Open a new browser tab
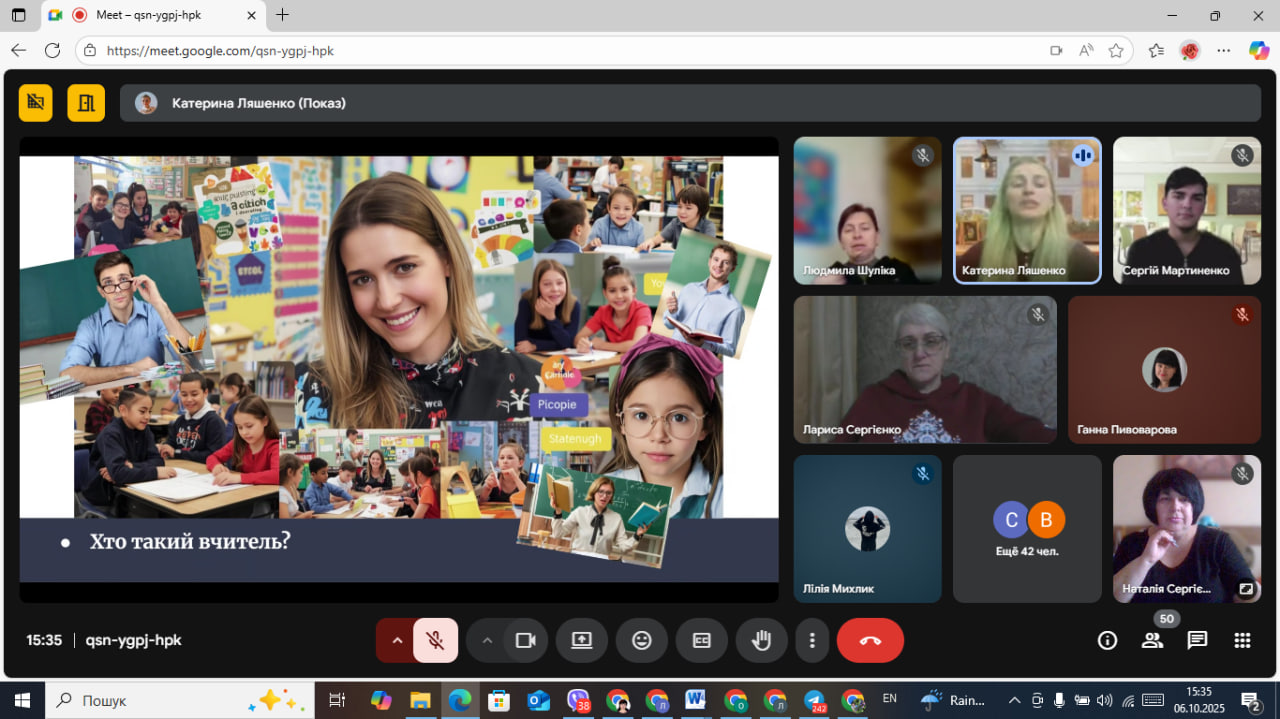This screenshot has width=1280, height=719. click(282, 15)
